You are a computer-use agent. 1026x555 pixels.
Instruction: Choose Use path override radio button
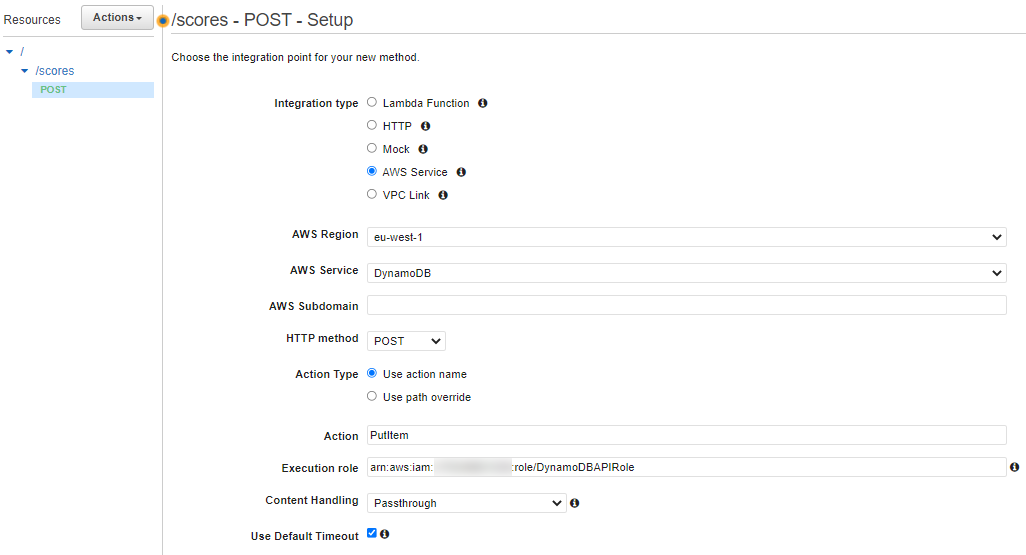[372, 396]
